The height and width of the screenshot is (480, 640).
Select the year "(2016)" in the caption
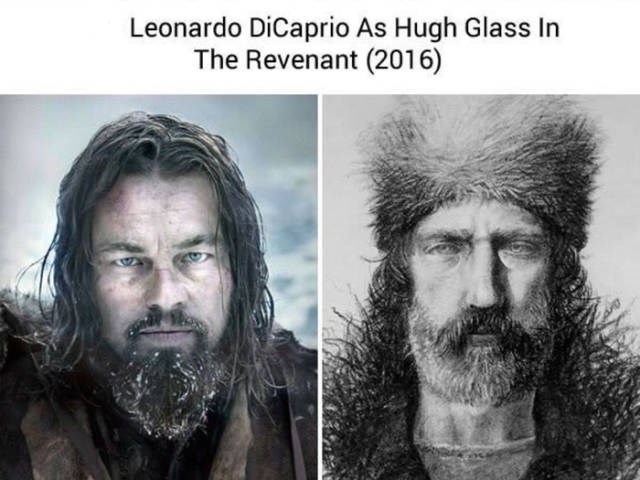click(403, 60)
